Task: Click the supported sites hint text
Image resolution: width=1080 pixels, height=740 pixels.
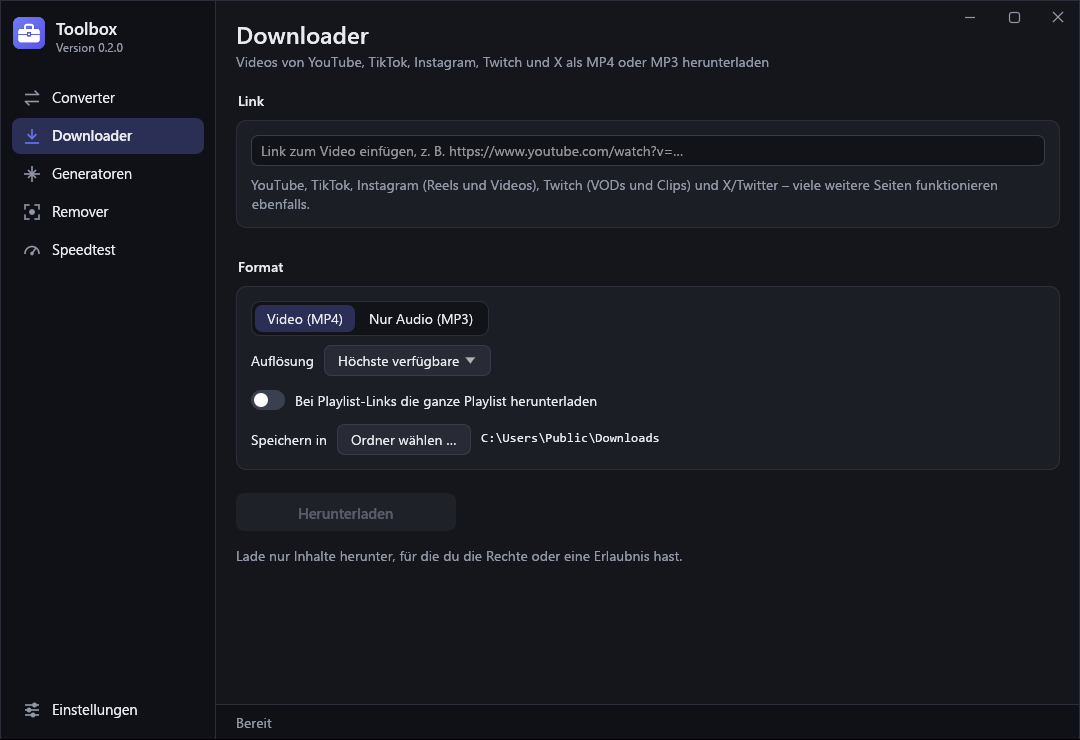Action: [x=624, y=194]
